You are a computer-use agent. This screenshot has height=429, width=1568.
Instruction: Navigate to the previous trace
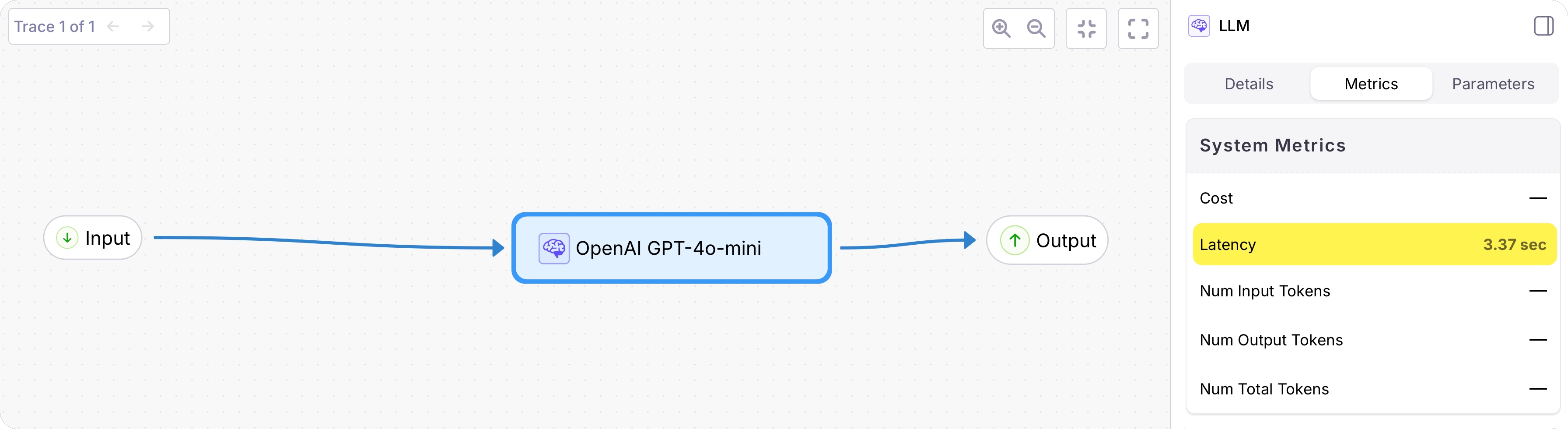coord(112,26)
